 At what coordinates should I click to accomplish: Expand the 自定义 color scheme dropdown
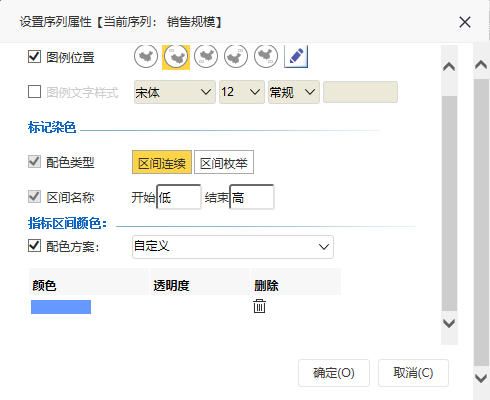[x=233, y=247]
